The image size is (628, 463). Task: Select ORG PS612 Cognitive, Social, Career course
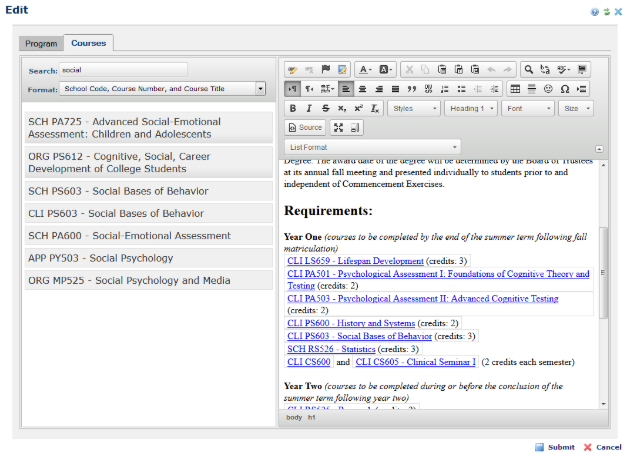click(149, 162)
